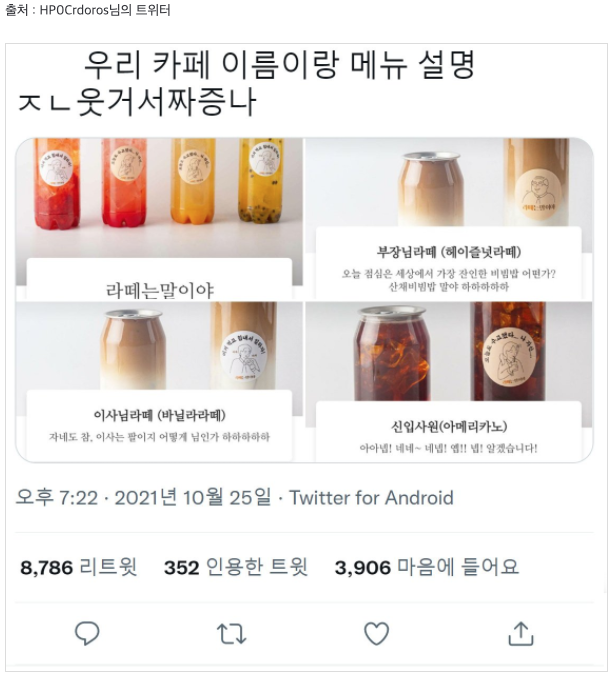
Task: Click the reply speech bubble icon
Action: (87, 633)
